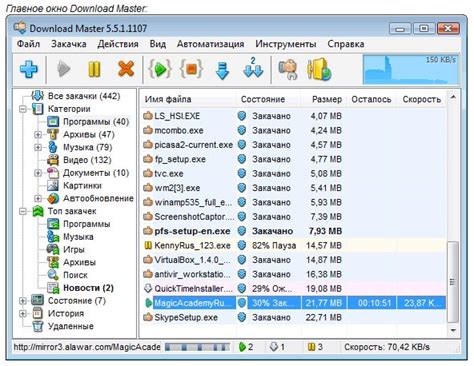The width and height of the screenshot is (474, 366).
Task: Expand the Автообновление category
Action: (38, 199)
